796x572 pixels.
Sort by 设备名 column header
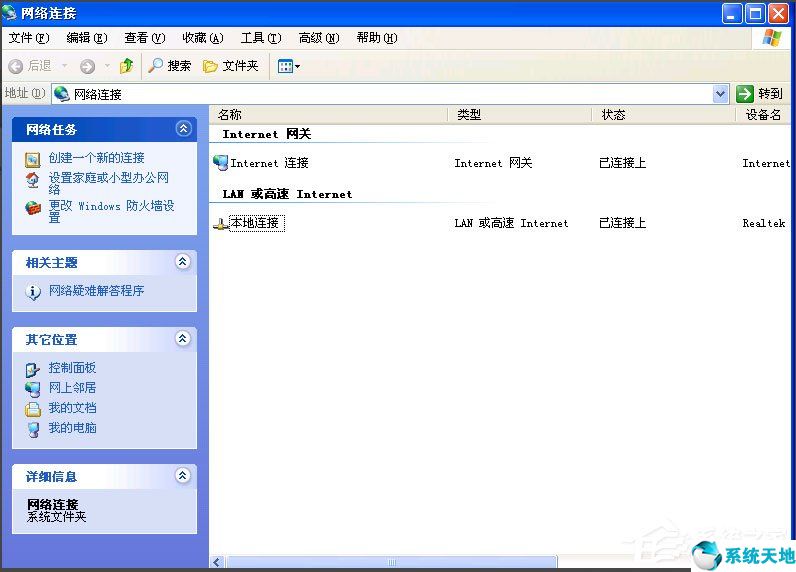click(x=766, y=115)
